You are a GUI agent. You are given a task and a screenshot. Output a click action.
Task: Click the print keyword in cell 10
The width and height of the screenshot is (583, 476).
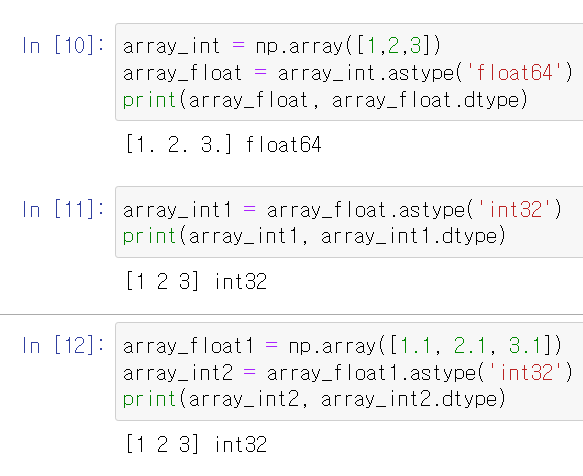click(149, 100)
